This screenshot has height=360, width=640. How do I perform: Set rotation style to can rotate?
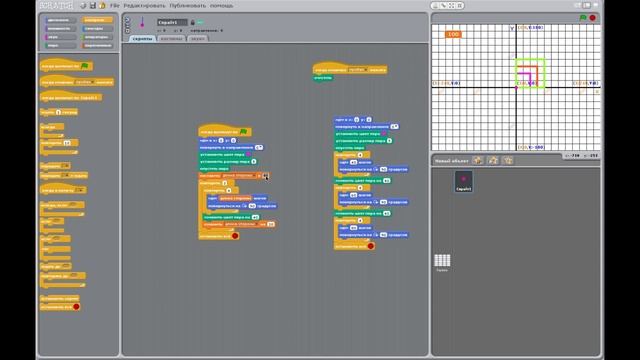tap(127, 19)
